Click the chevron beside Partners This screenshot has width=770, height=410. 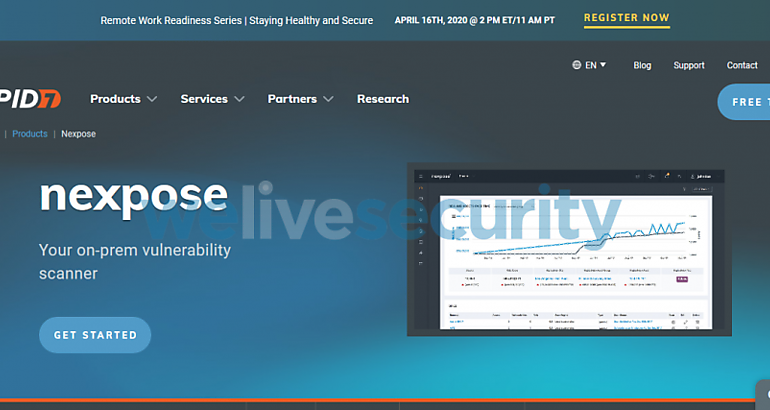pos(329,99)
